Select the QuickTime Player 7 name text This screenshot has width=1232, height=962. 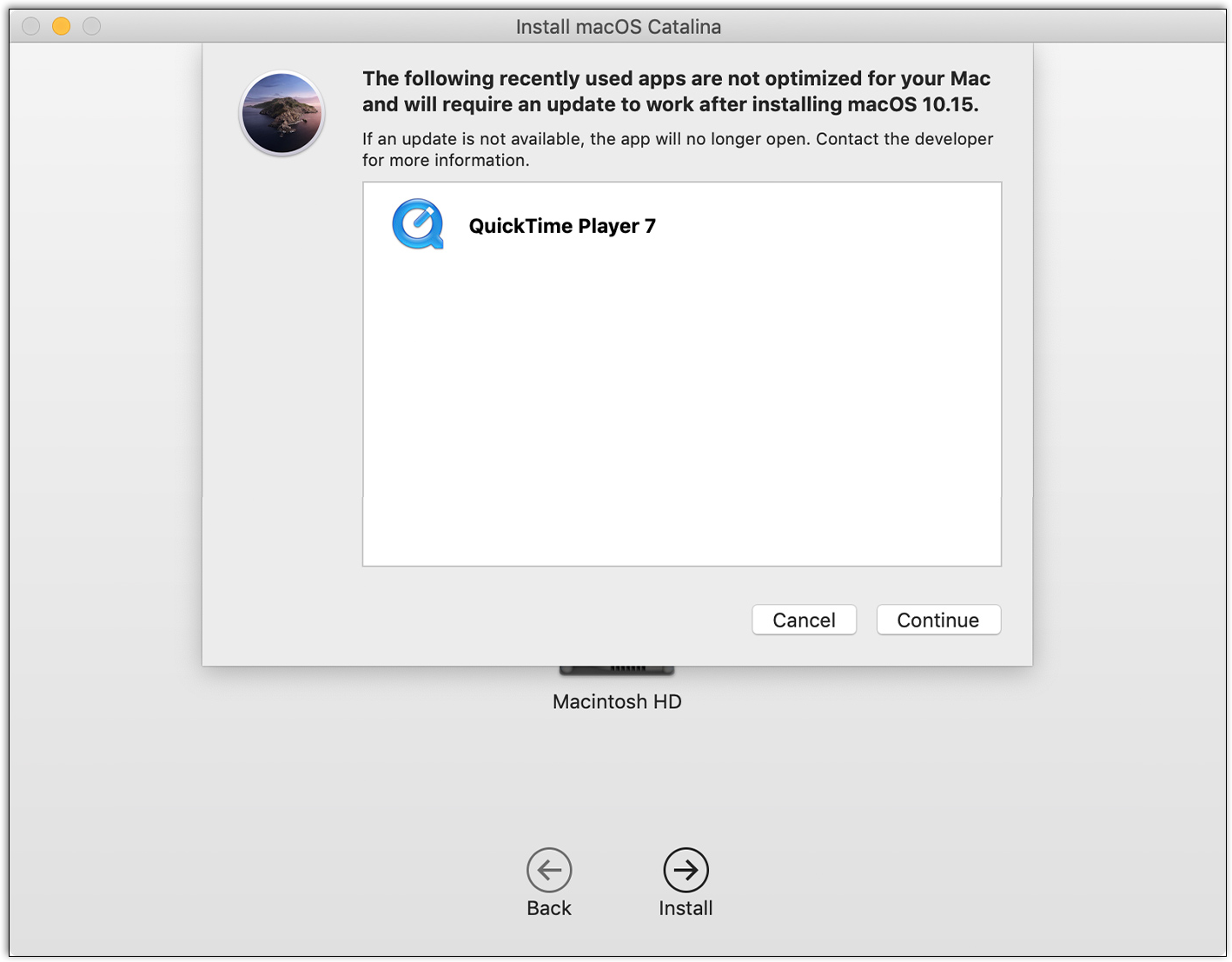click(x=562, y=226)
